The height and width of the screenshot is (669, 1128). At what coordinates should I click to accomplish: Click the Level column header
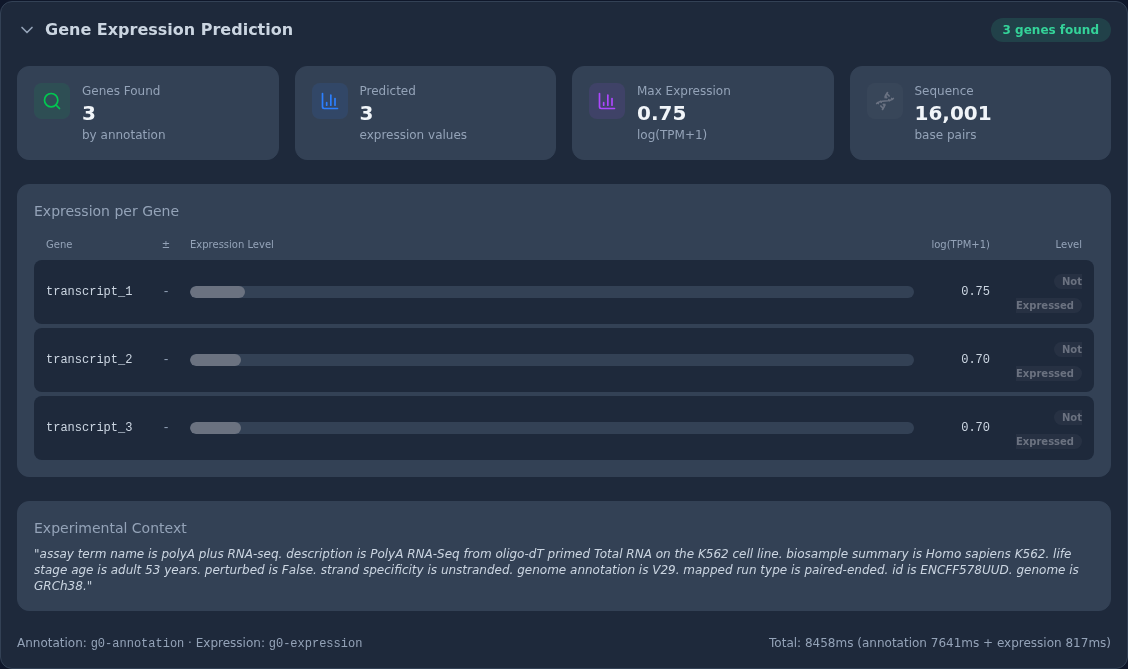[x=1068, y=245]
